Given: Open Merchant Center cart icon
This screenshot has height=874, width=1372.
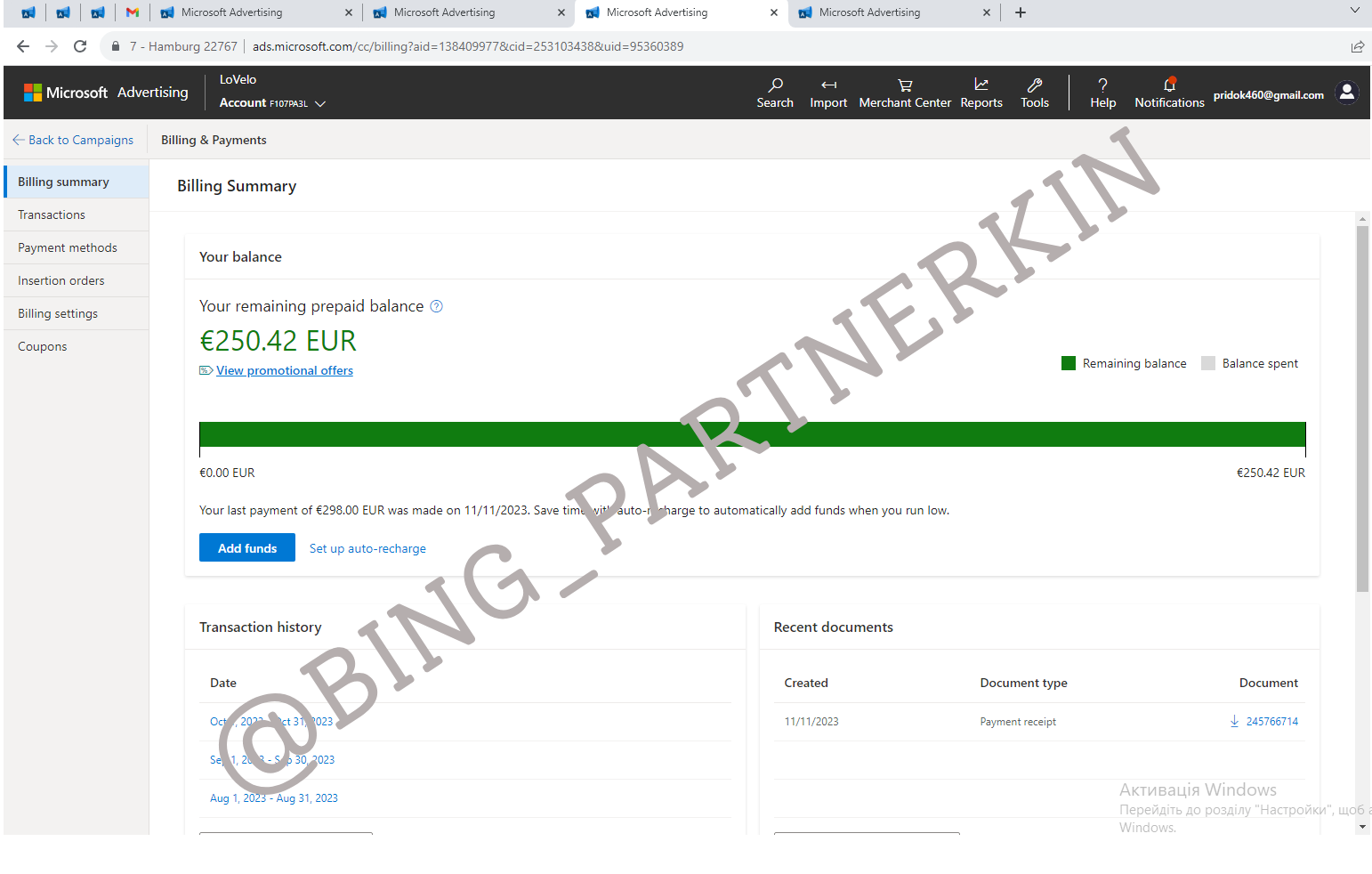Looking at the screenshot, I should 905,85.
